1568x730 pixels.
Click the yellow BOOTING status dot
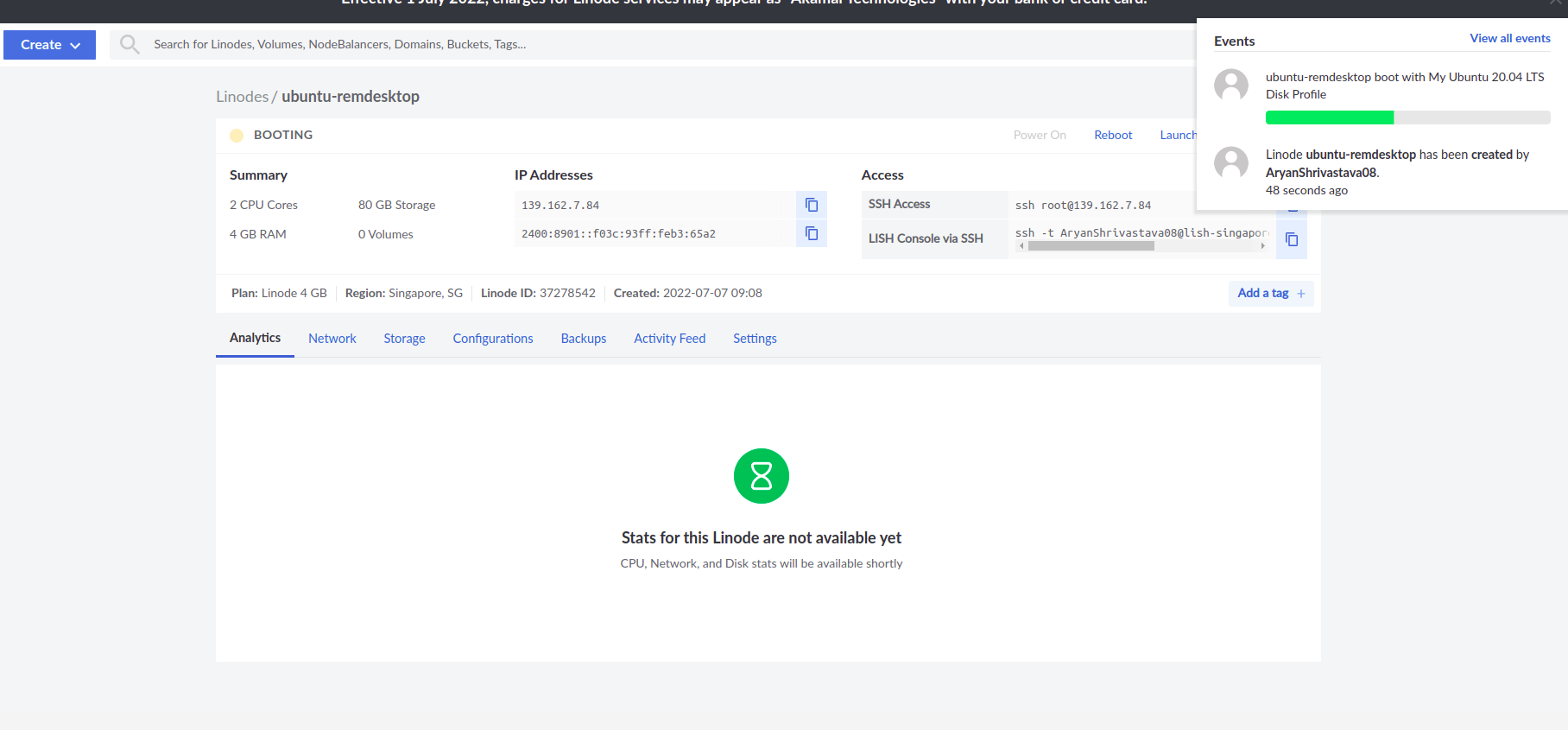237,136
